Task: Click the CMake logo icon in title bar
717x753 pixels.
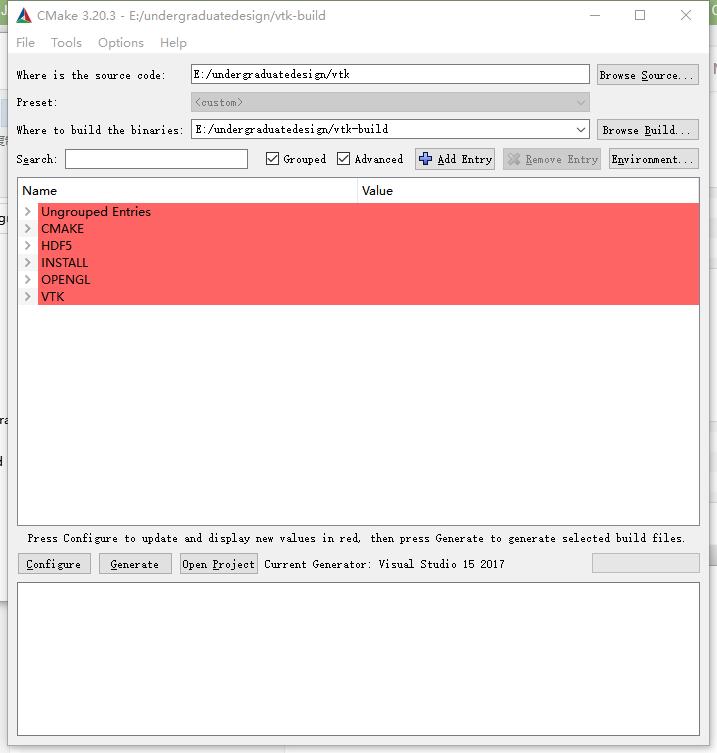Action: click(x=24, y=16)
